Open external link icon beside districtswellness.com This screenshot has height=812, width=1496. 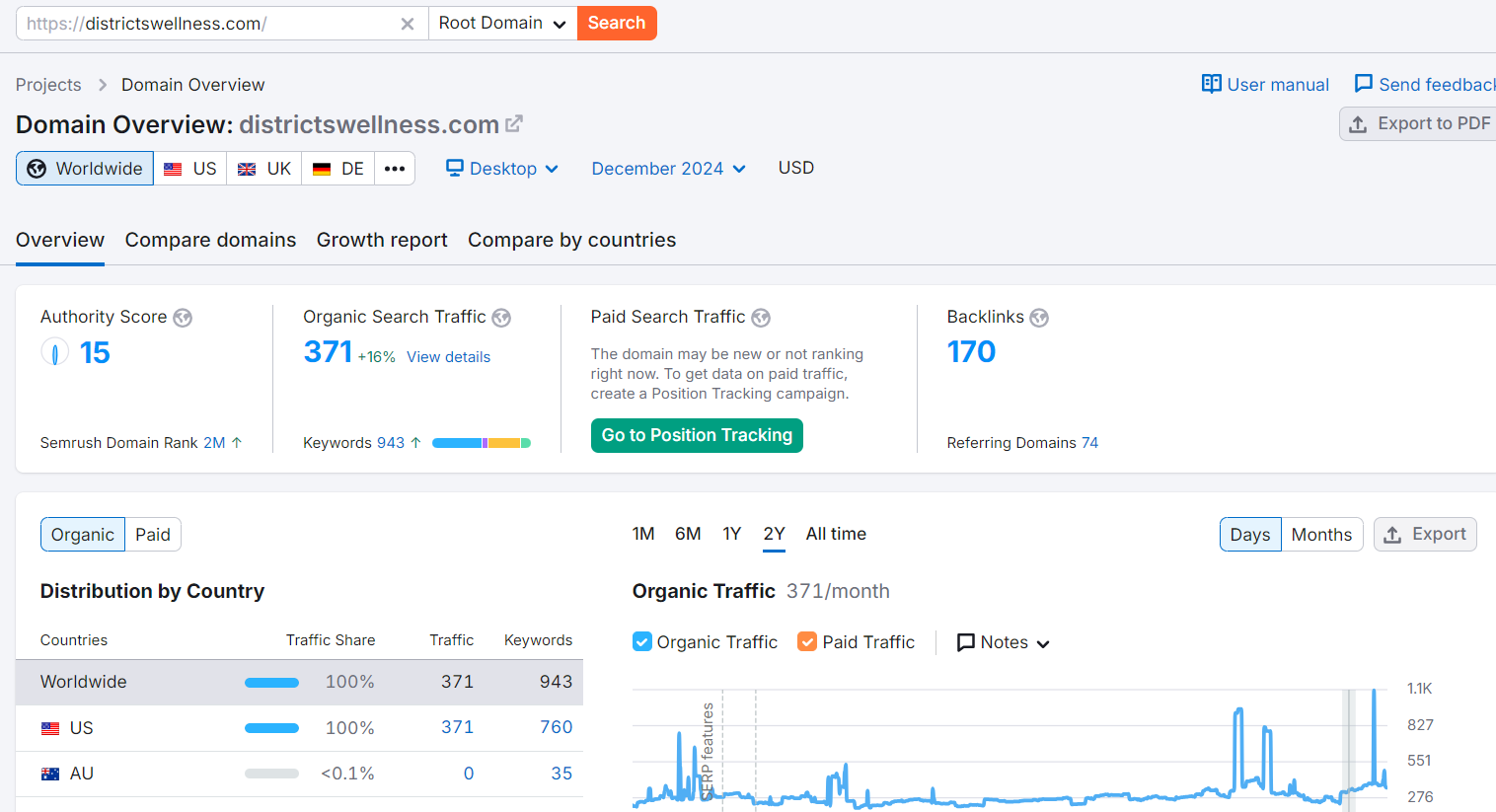pos(514,124)
